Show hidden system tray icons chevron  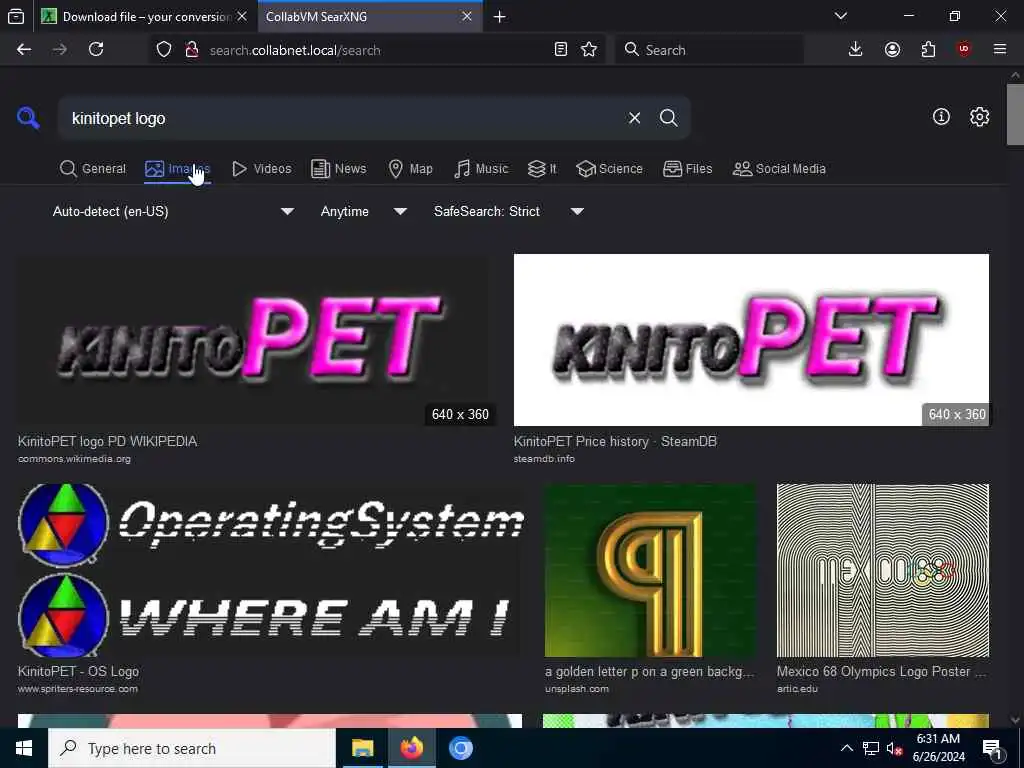(x=846, y=748)
